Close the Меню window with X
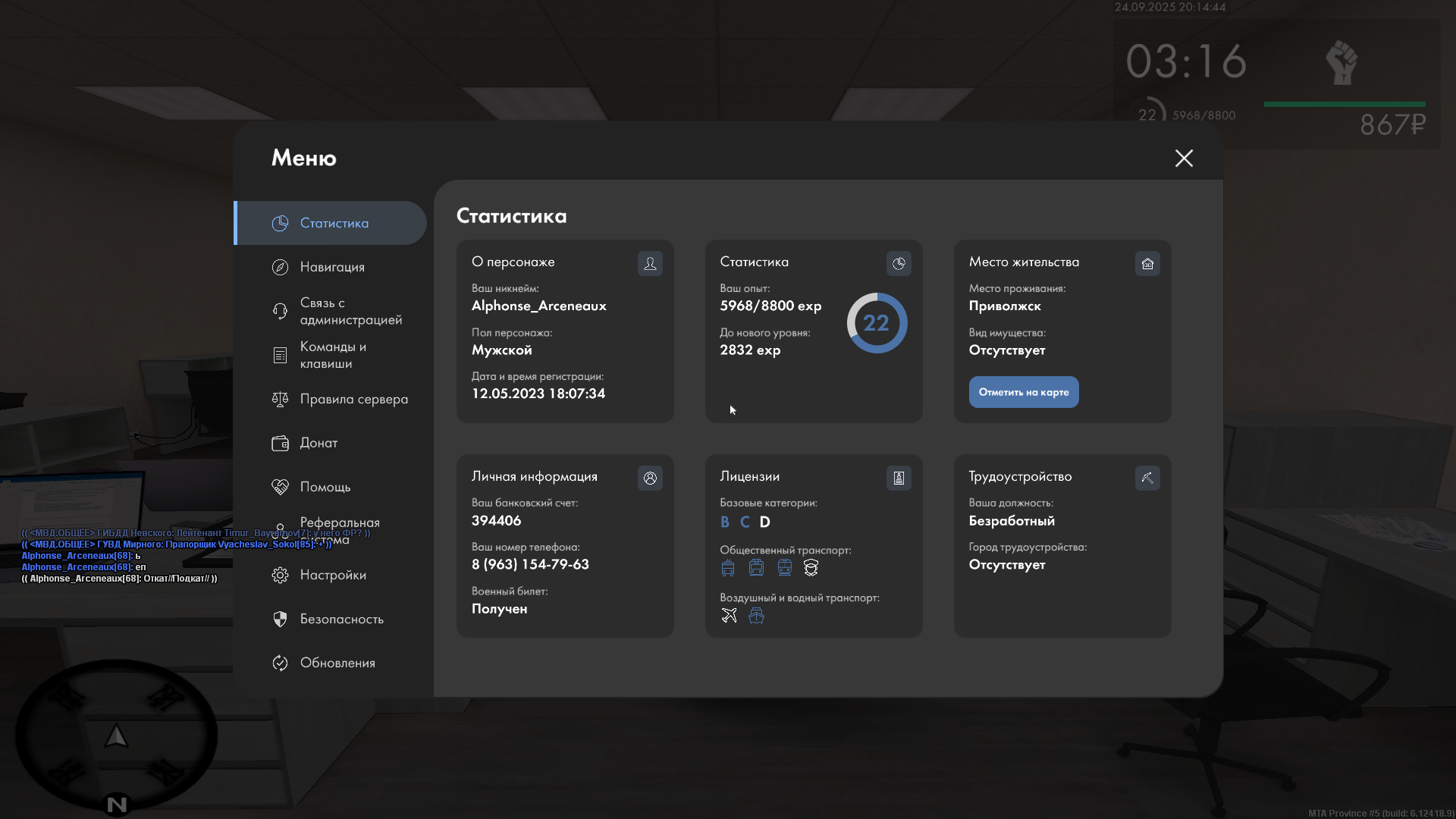Screen dimensions: 1456x819 pos(1184,158)
